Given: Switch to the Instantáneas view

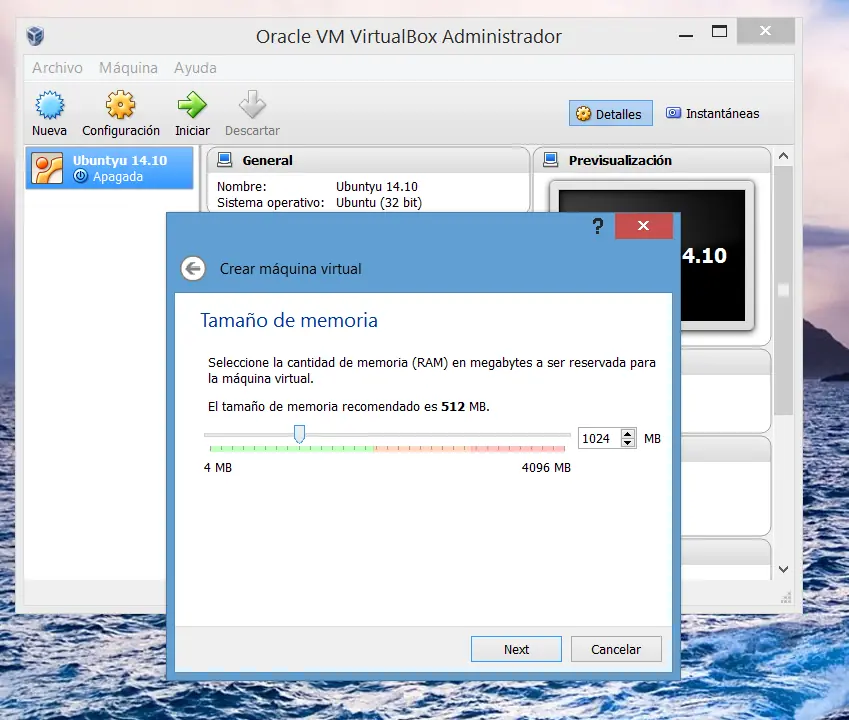Looking at the screenshot, I should [x=713, y=114].
